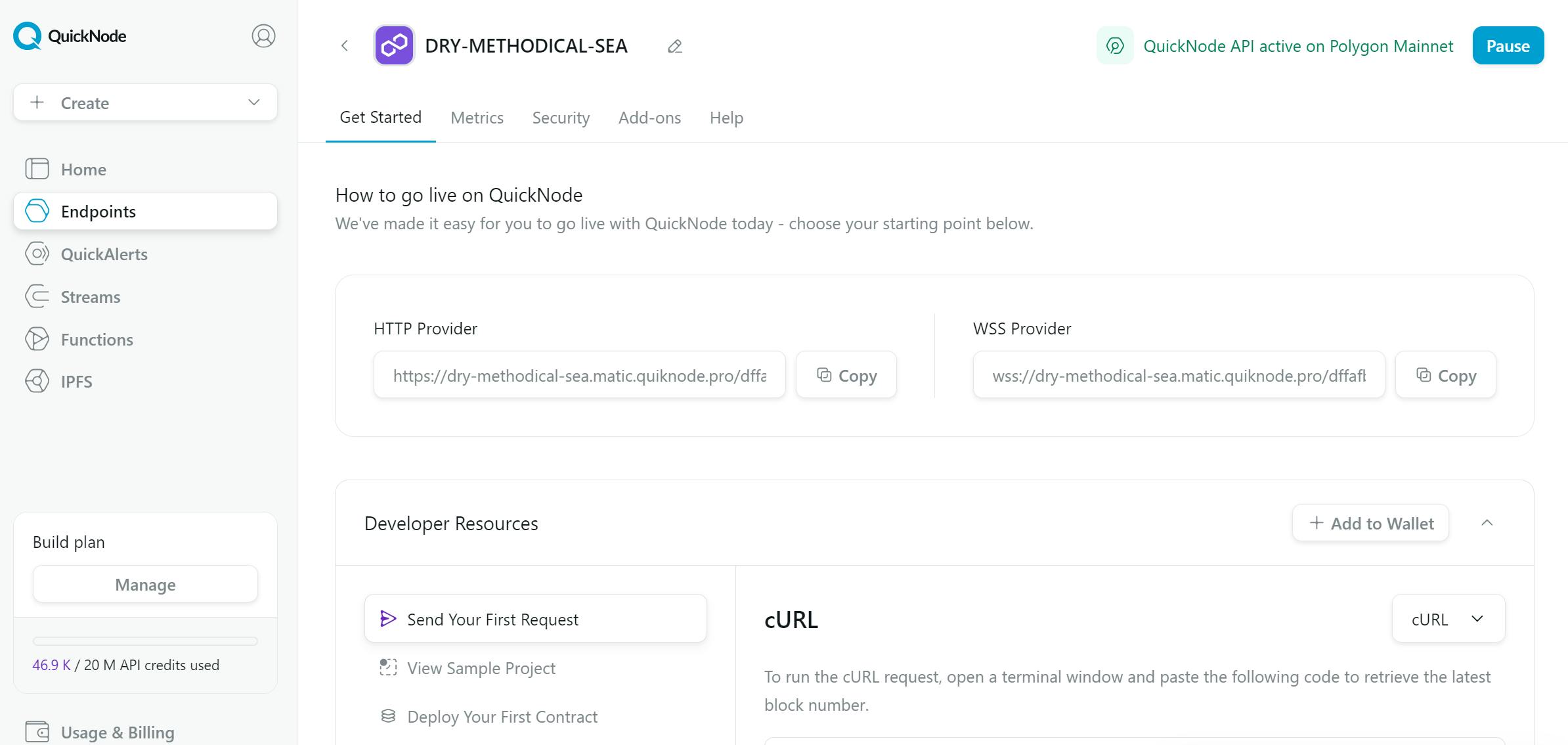This screenshot has width=1568, height=745.
Task: Open the Add-ons tab
Action: pos(649,118)
